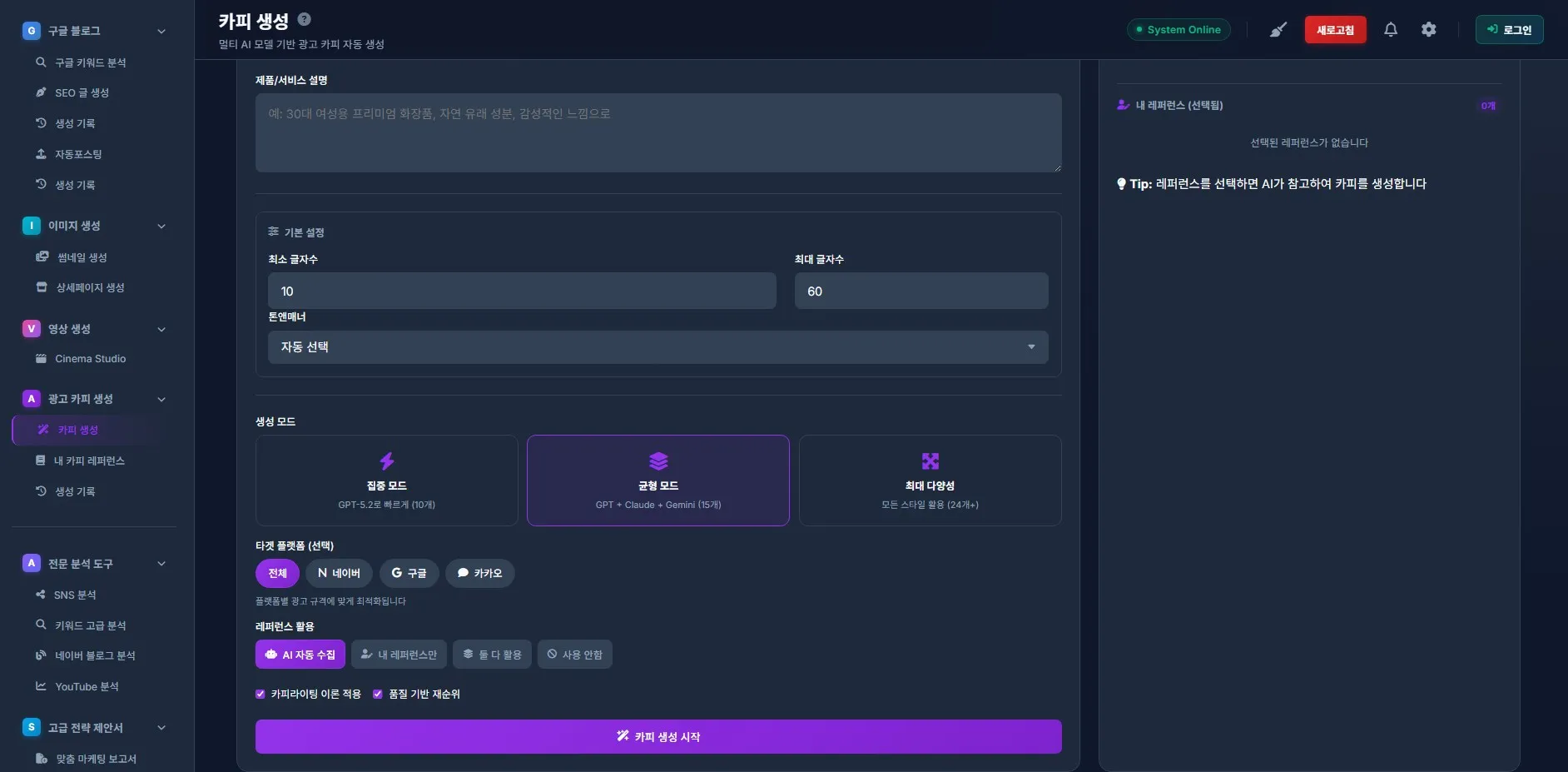Choose 사용 안함 reference option
This screenshot has width=1568, height=772.
click(x=575, y=655)
